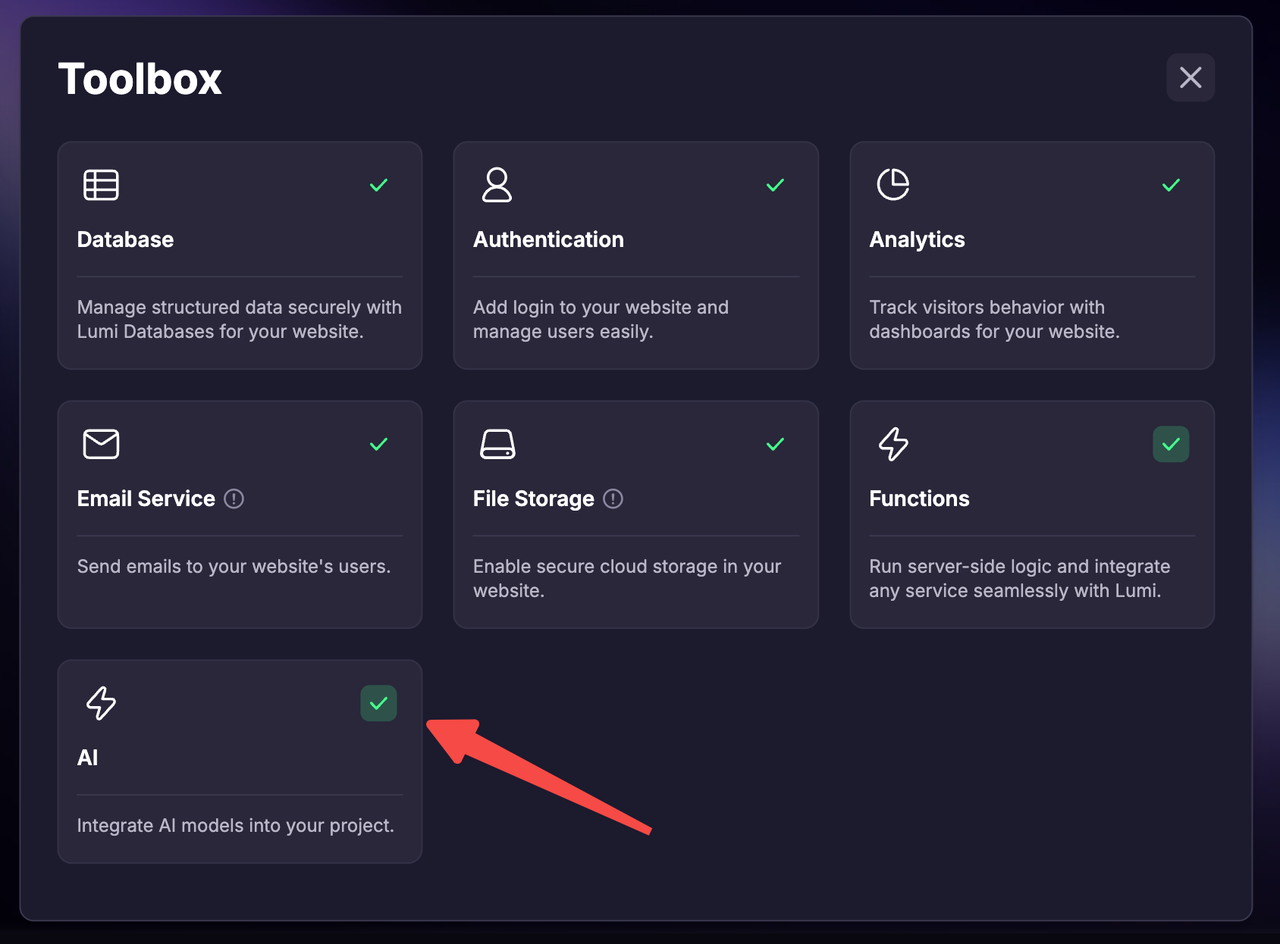Viewport: 1280px width, 944px height.
Task: Toggle the File Storage checkmark
Action: pyautogui.click(x=775, y=444)
